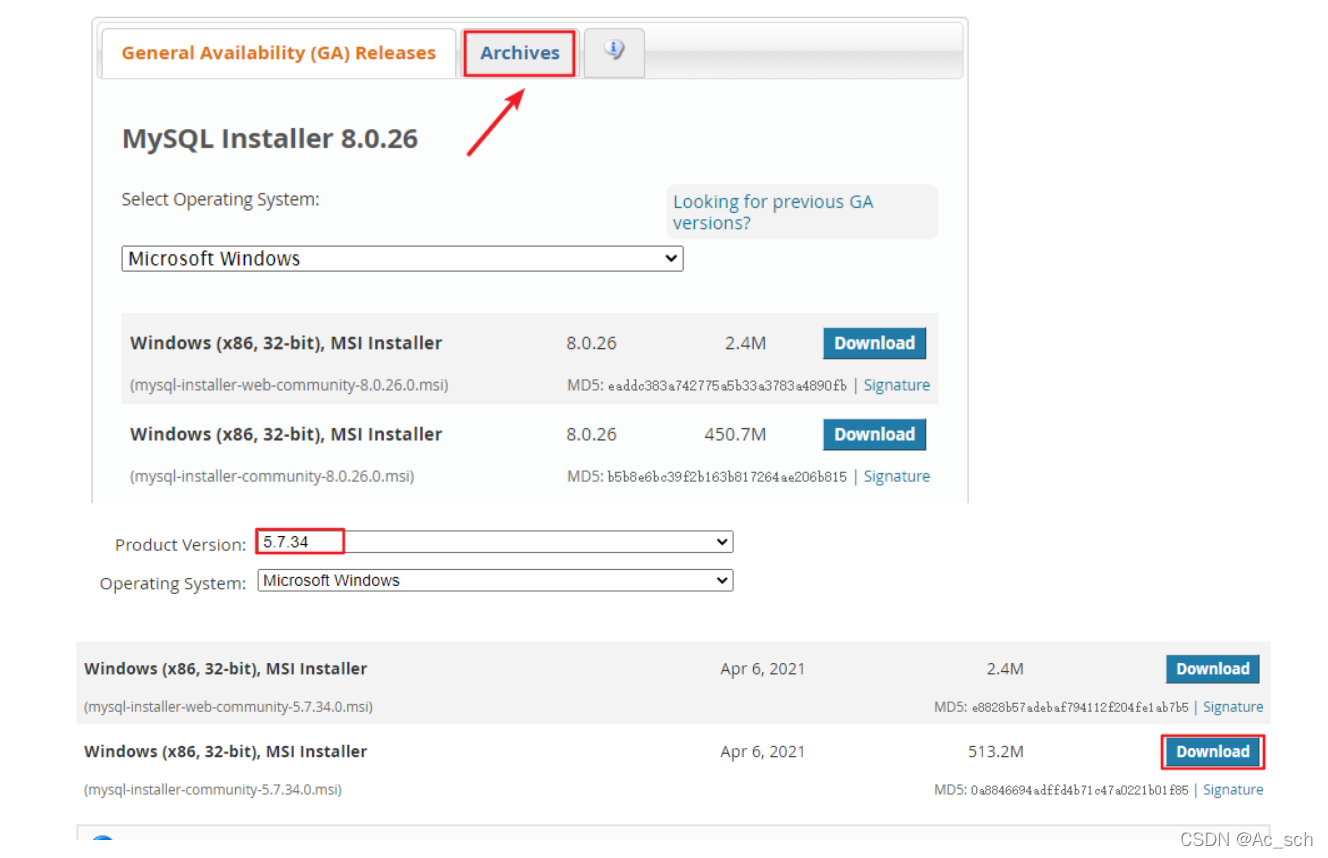The height and width of the screenshot is (858, 1328).
Task: Click the MD5 hash of the 513.2M installer
Action: [x=1080, y=791]
